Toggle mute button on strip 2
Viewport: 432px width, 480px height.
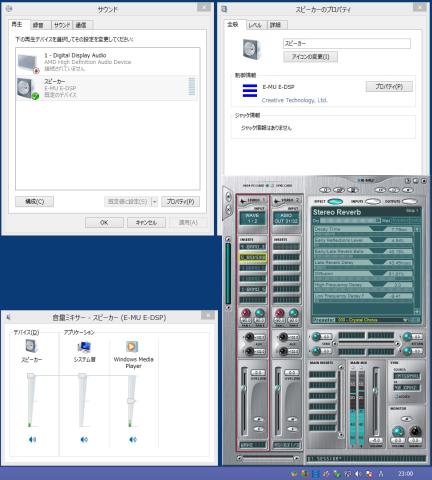(x=292, y=419)
